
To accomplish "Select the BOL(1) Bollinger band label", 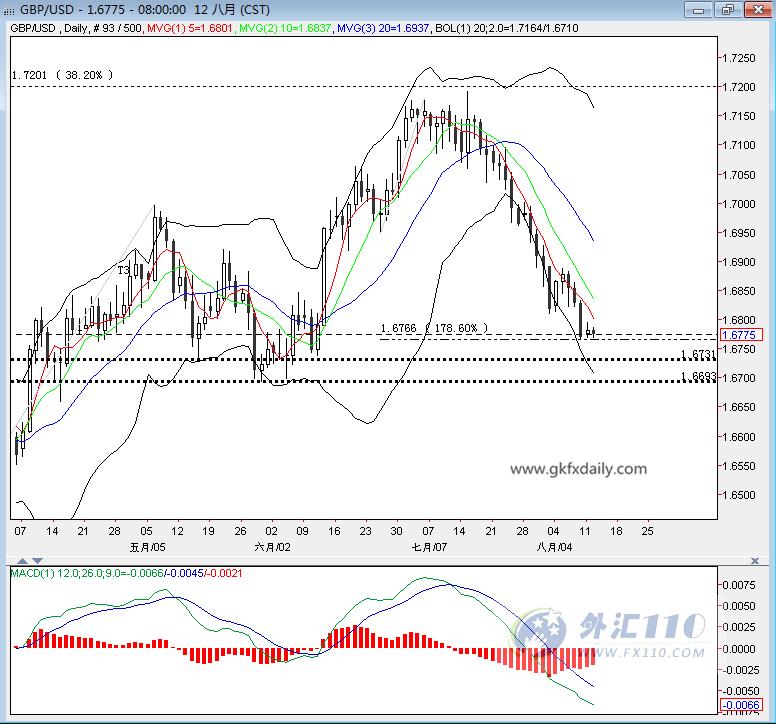I will point(507,28).
